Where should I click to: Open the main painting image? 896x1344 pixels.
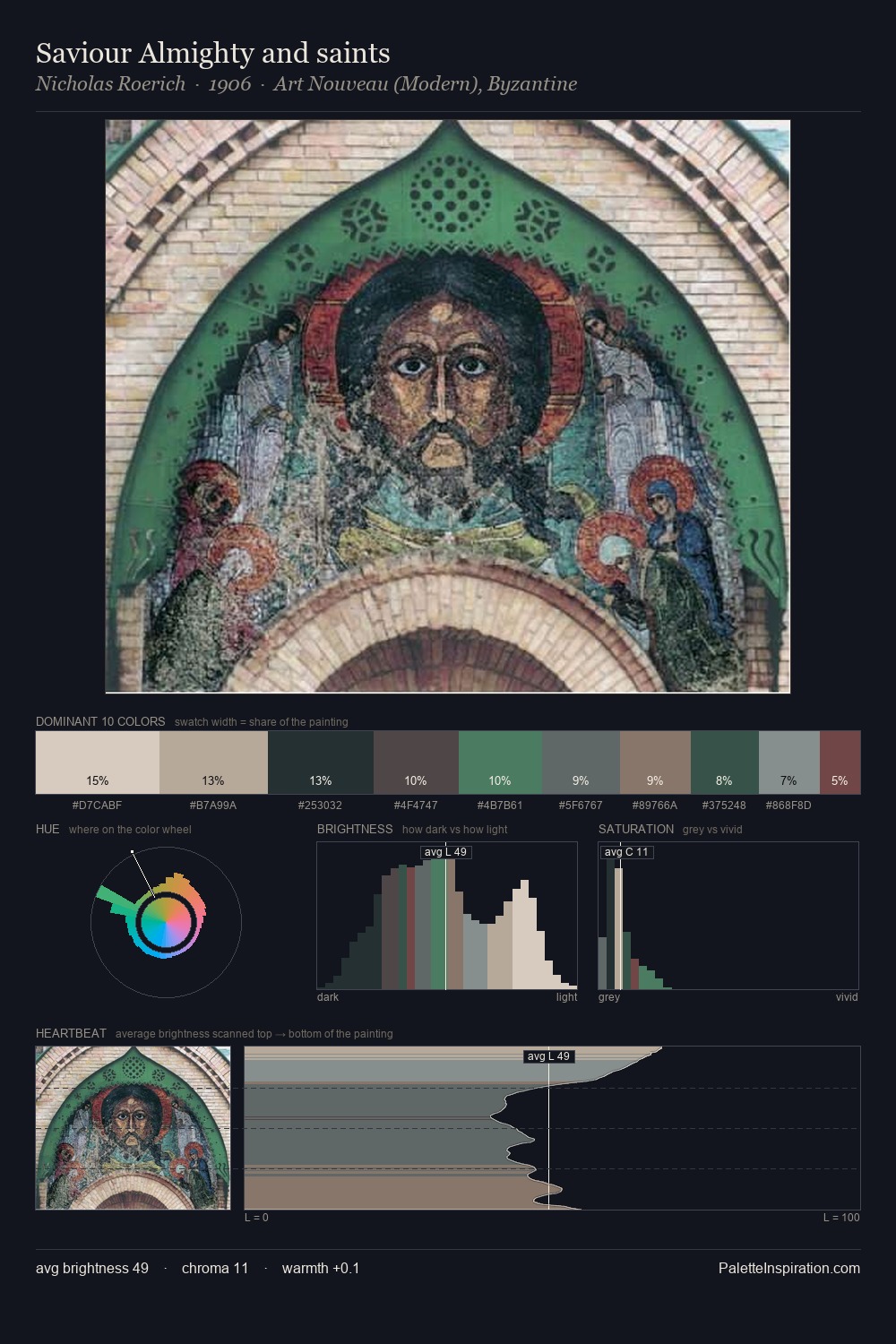click(448, 407)
